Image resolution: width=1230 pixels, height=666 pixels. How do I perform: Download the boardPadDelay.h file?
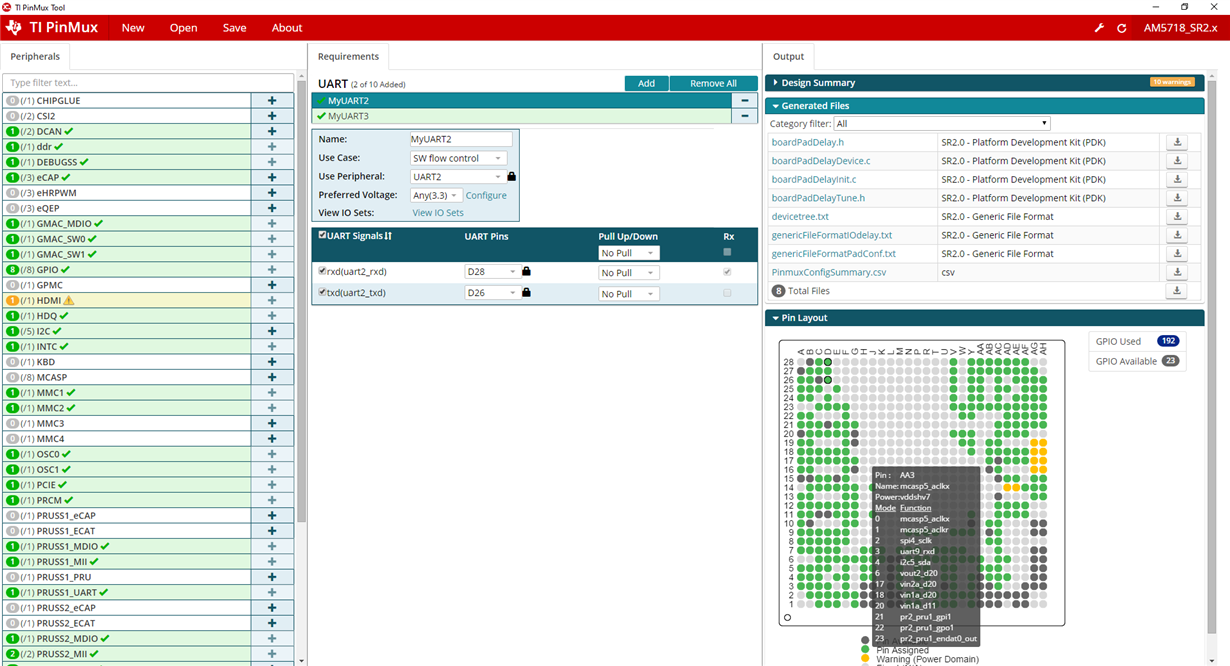click(x=1178, y=142)
